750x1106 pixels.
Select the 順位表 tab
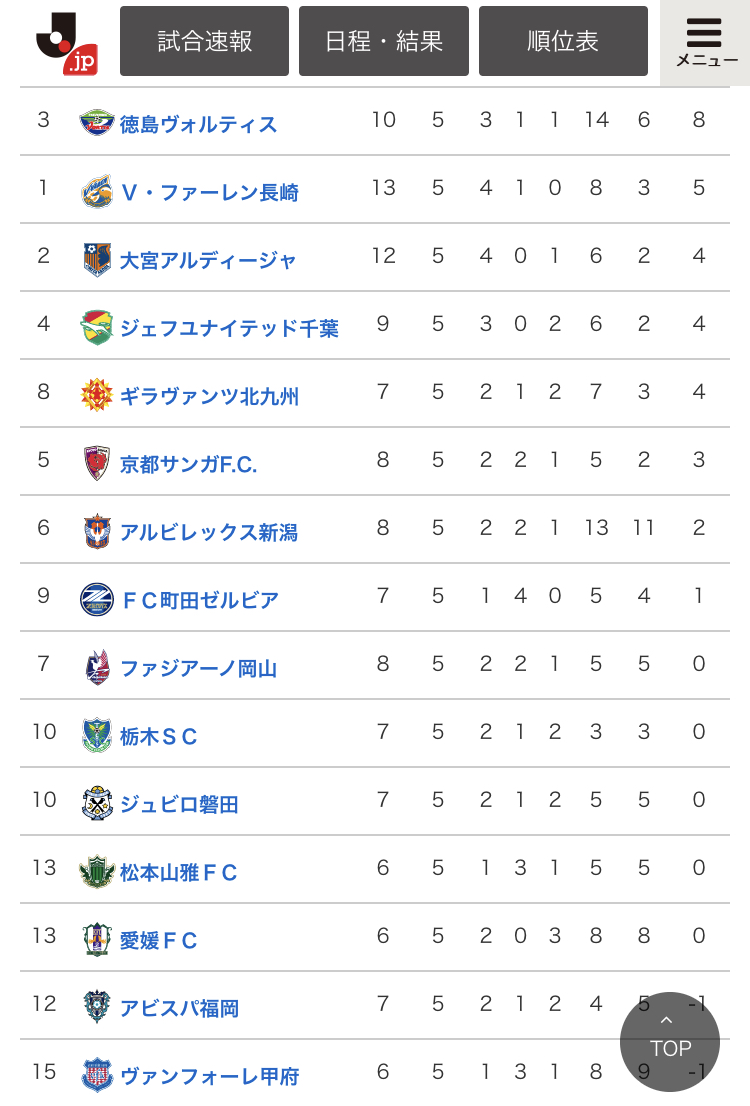click(563, 41)
